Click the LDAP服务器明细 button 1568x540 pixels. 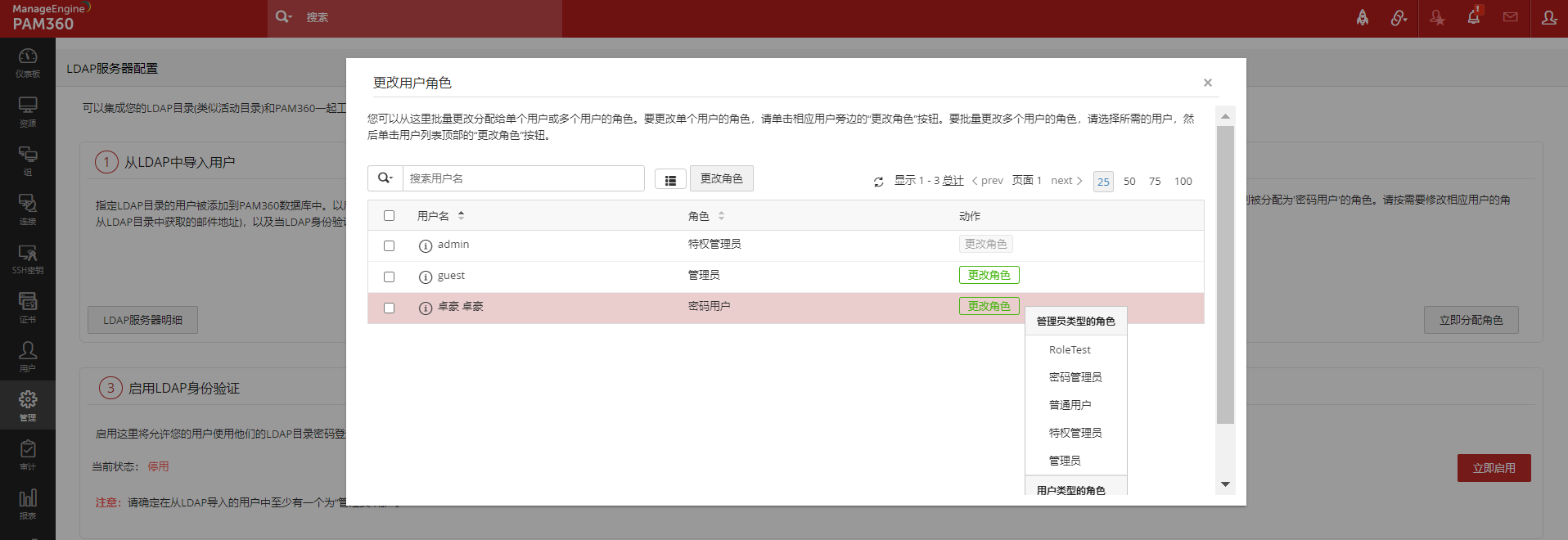point(143,320)
